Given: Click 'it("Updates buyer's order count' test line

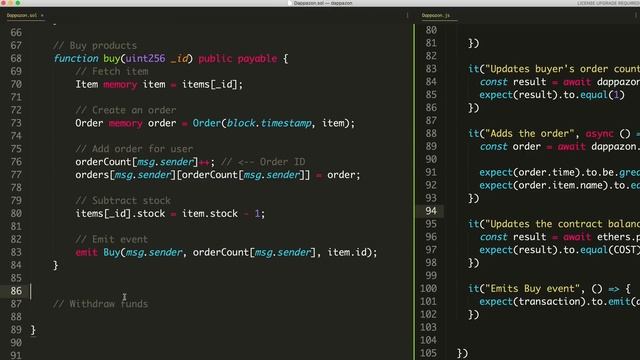Looking at the screenshot, I should coord(554,69).
